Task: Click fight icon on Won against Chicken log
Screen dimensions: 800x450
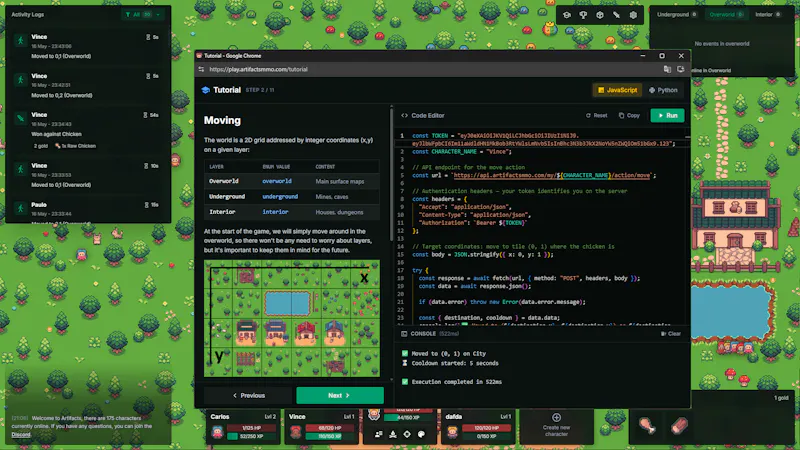Action: pyautogui.click(x=20, y=118)
